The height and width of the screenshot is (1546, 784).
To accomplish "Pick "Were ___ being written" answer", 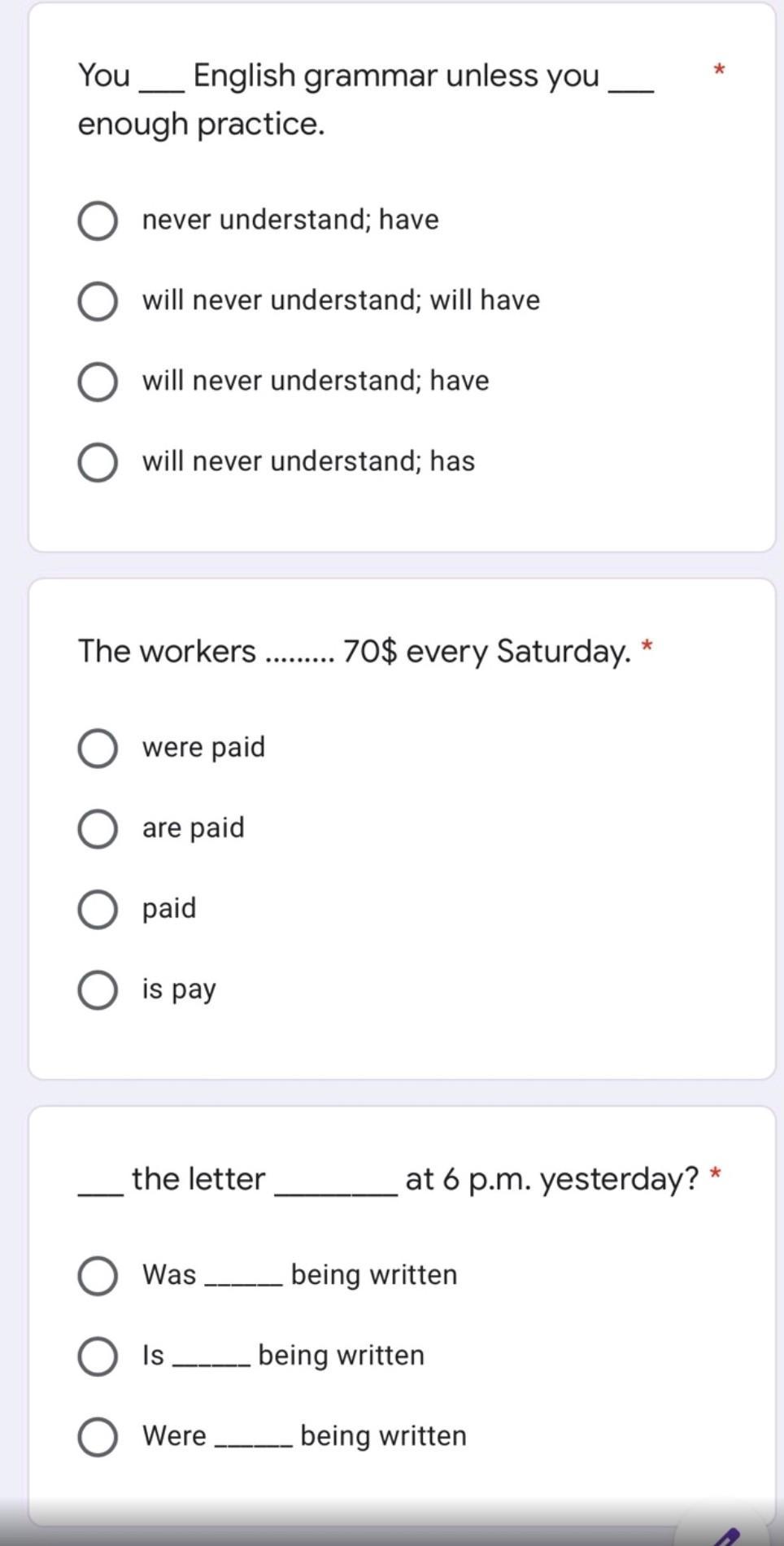I will click(98, 1436).
